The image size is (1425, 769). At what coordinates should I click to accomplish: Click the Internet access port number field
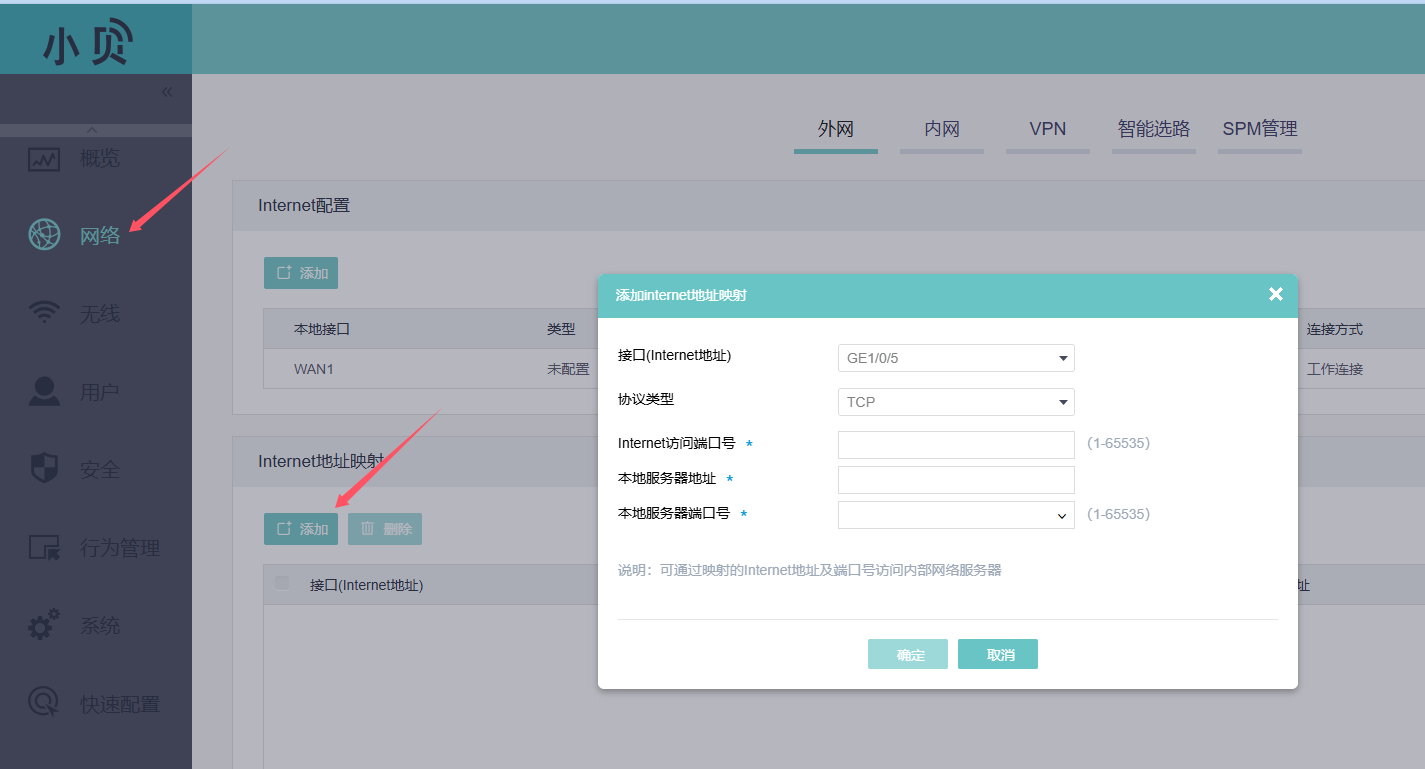955,444
